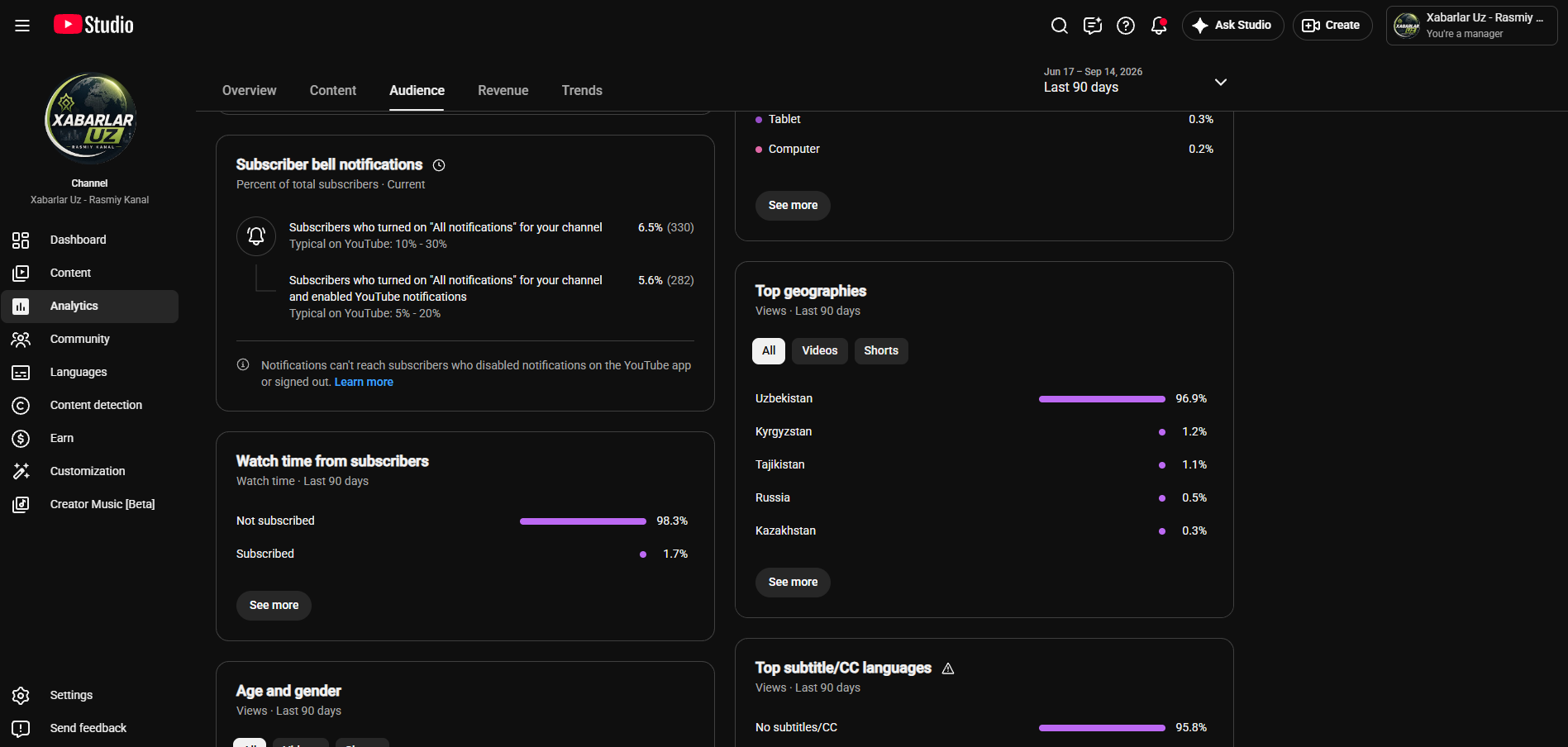The height and width of the screenshot is (747, 1568).
Task: Click the Creator Music sidebar icon
Action: (x=21, y=505)
